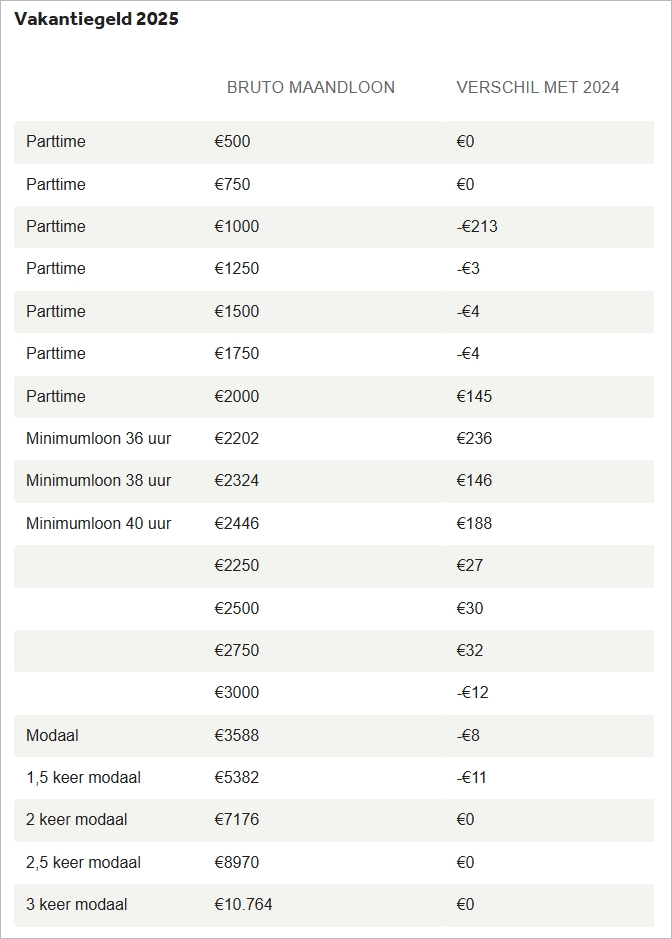Click the "Minimumloon 40 uur" row label
The width and height of the screenshot is (672, 939).
coord(98,523)
